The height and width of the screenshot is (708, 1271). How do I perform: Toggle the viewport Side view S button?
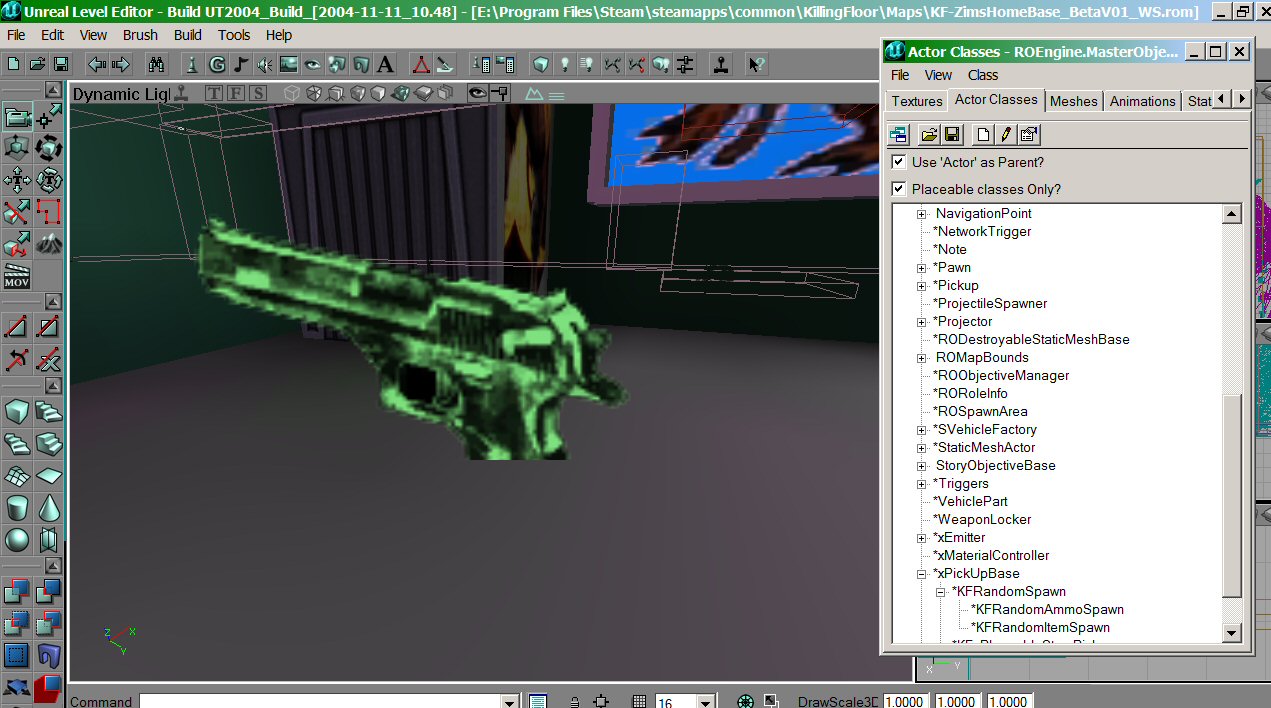[258, 93]
